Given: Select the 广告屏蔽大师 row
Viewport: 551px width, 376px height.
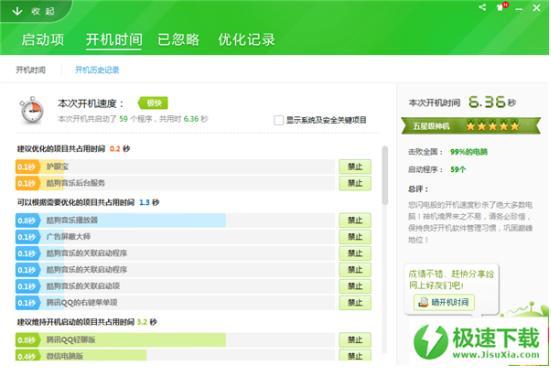Looking at the screenshot, I should [175, 237].
